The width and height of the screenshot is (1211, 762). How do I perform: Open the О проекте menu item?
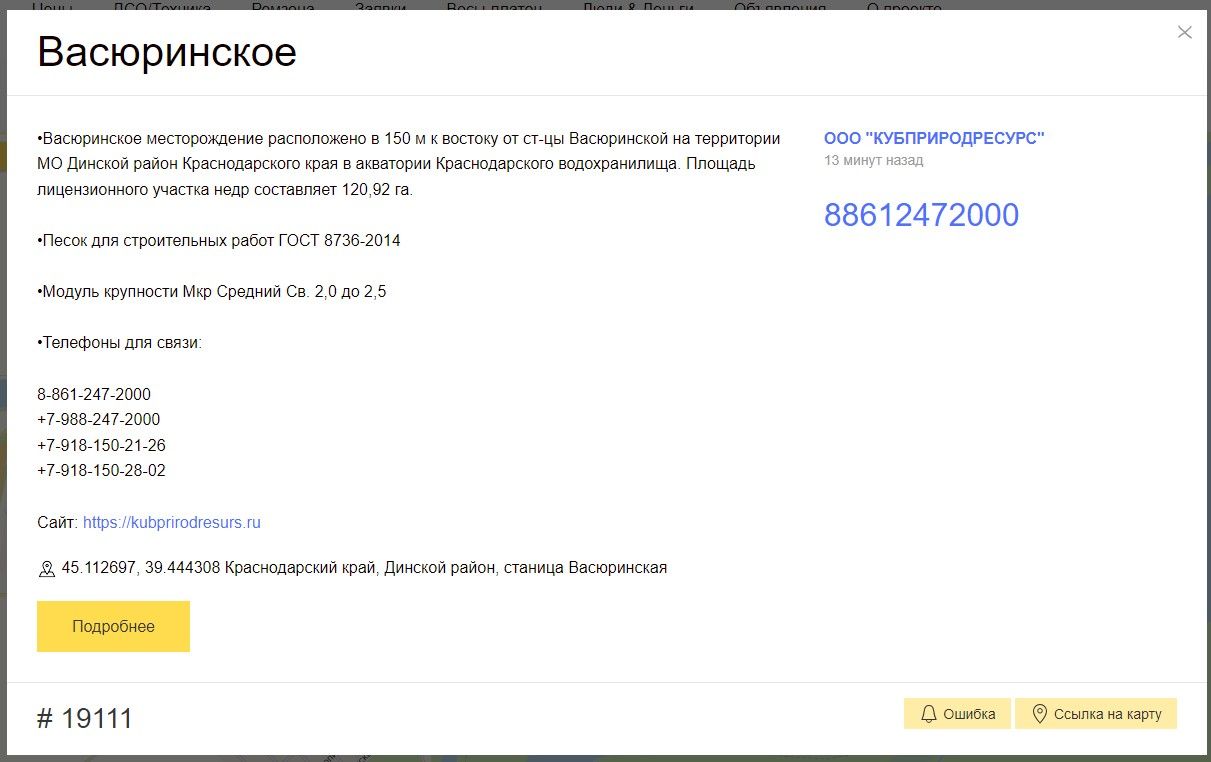(904, 6)
